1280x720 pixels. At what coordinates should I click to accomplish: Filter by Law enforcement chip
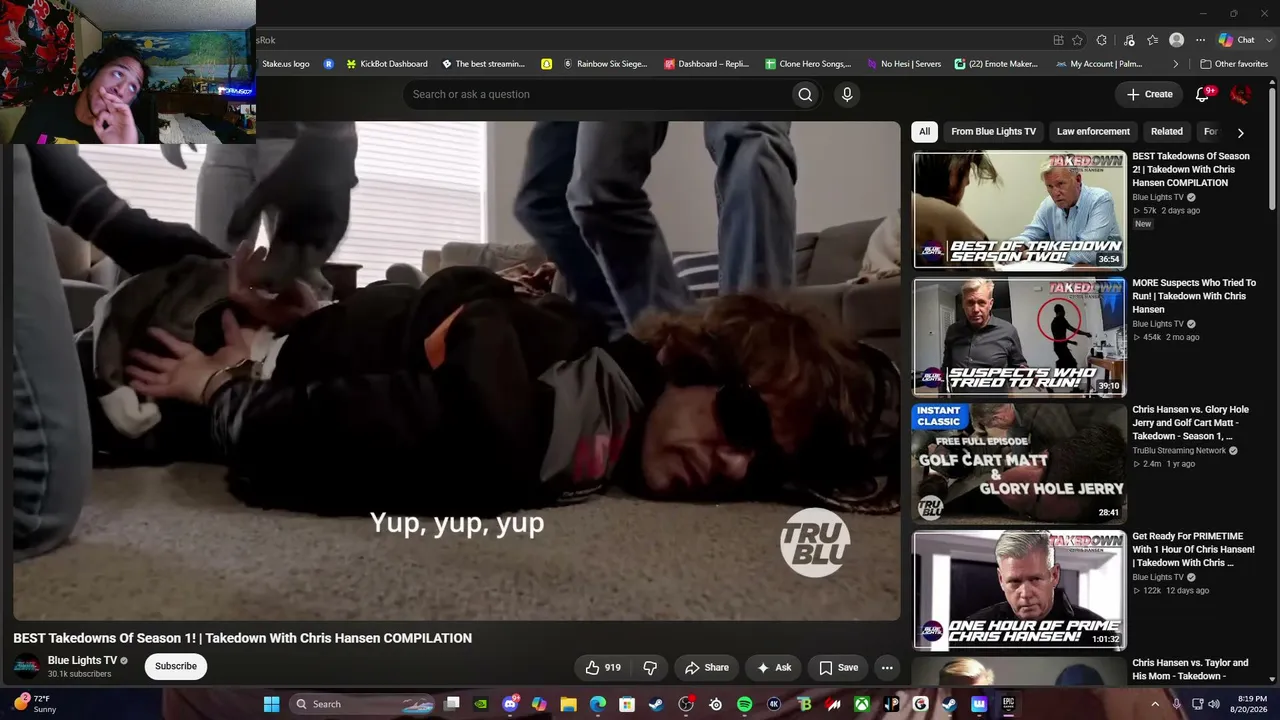(x=1093, y=131)
